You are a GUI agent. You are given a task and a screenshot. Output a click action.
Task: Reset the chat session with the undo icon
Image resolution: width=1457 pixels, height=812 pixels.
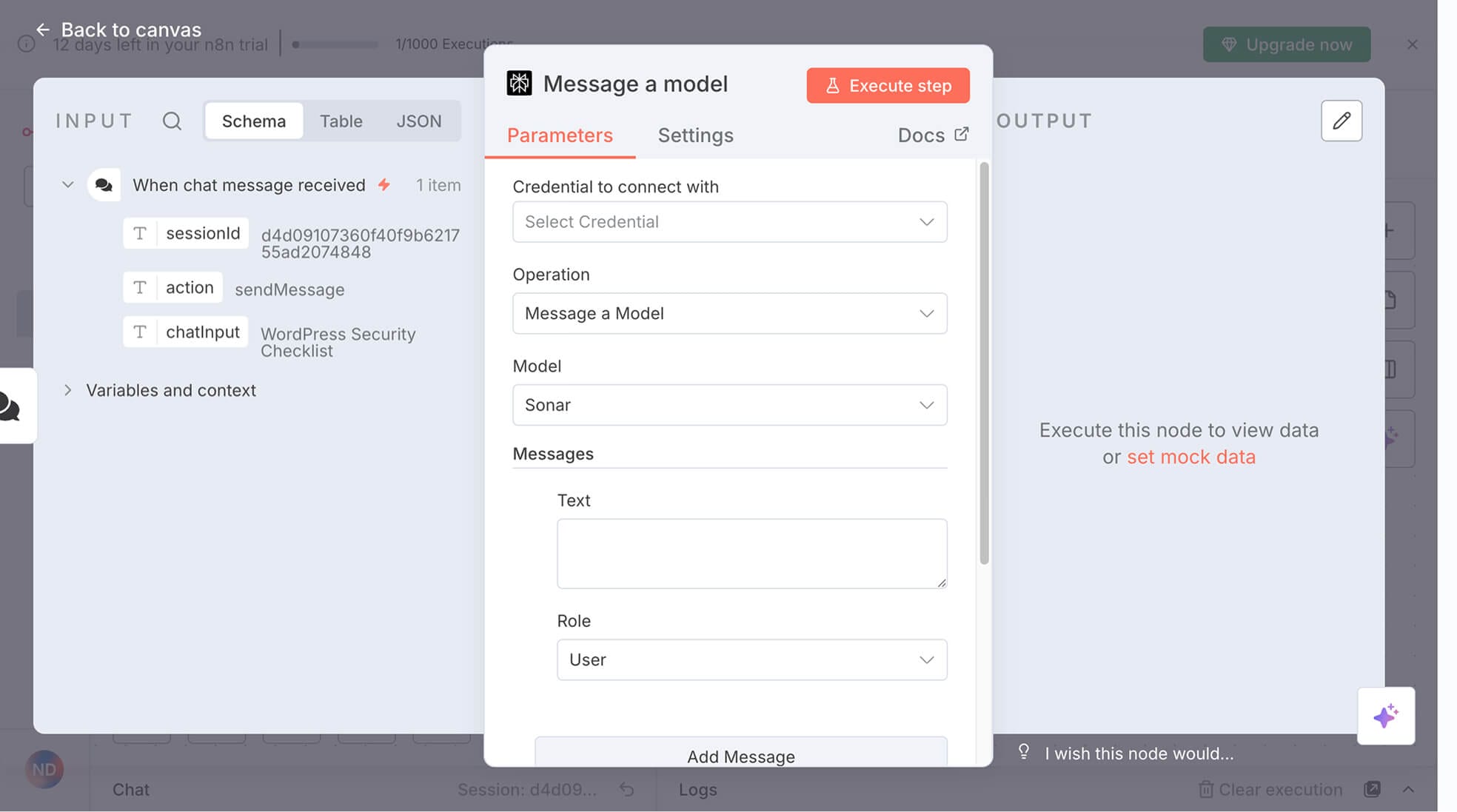[x=626, y=789]
